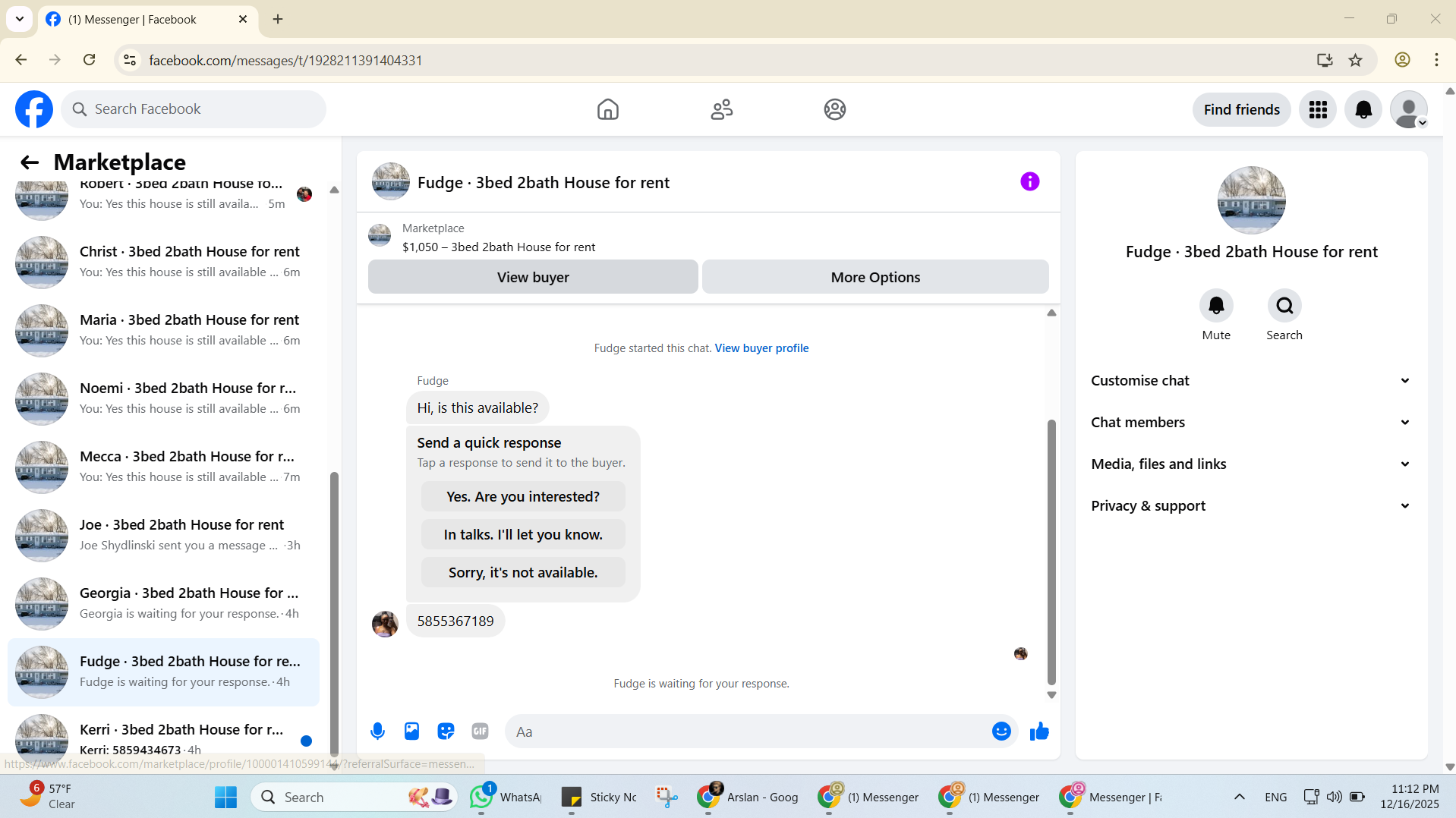The height and width of the screenshot is (818, 1456).
Task: Open the Friends icon in top navigation
Action: [x=721, y=109]
